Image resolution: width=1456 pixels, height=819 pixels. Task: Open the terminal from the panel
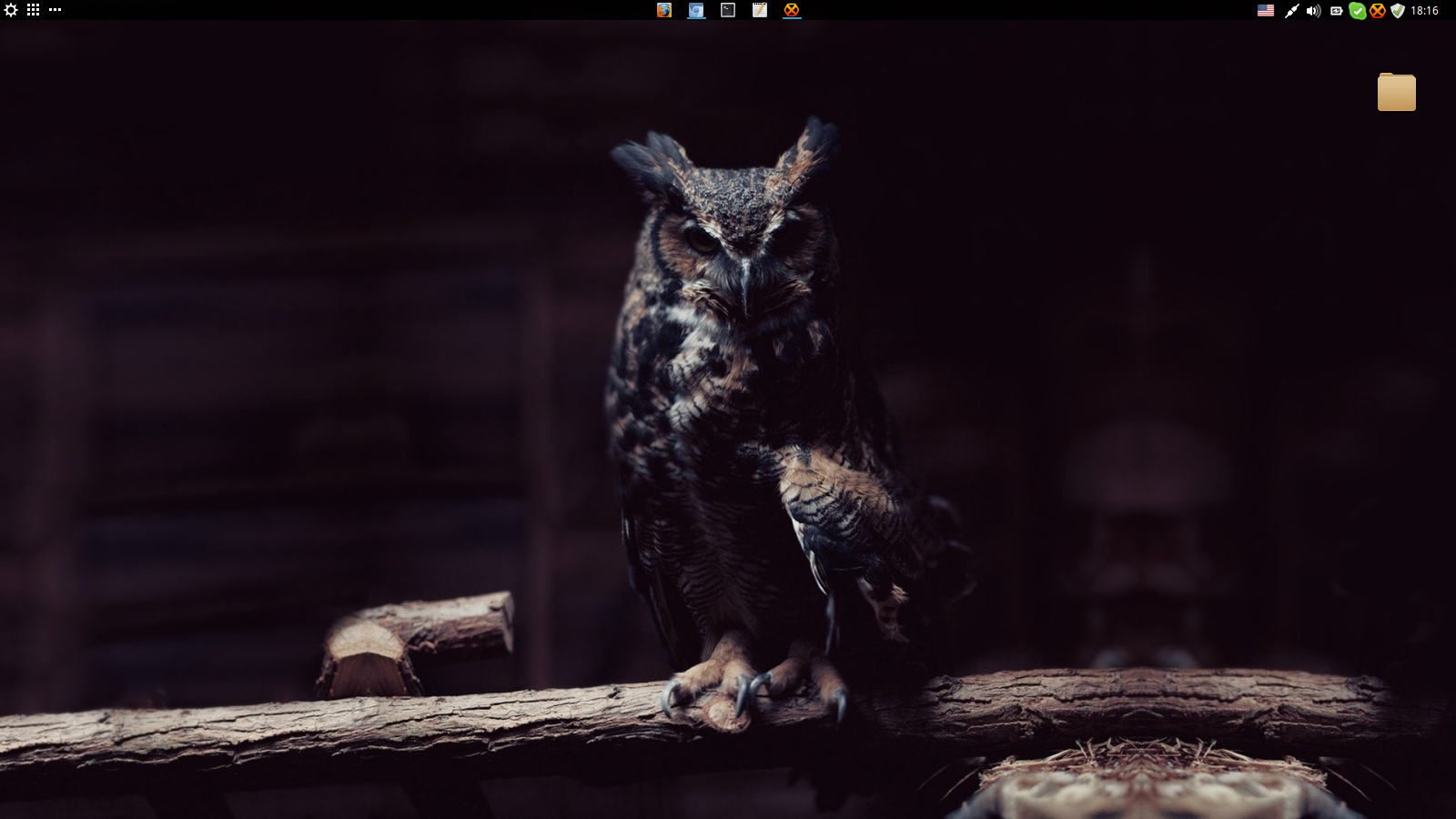[x=728, y=10]
